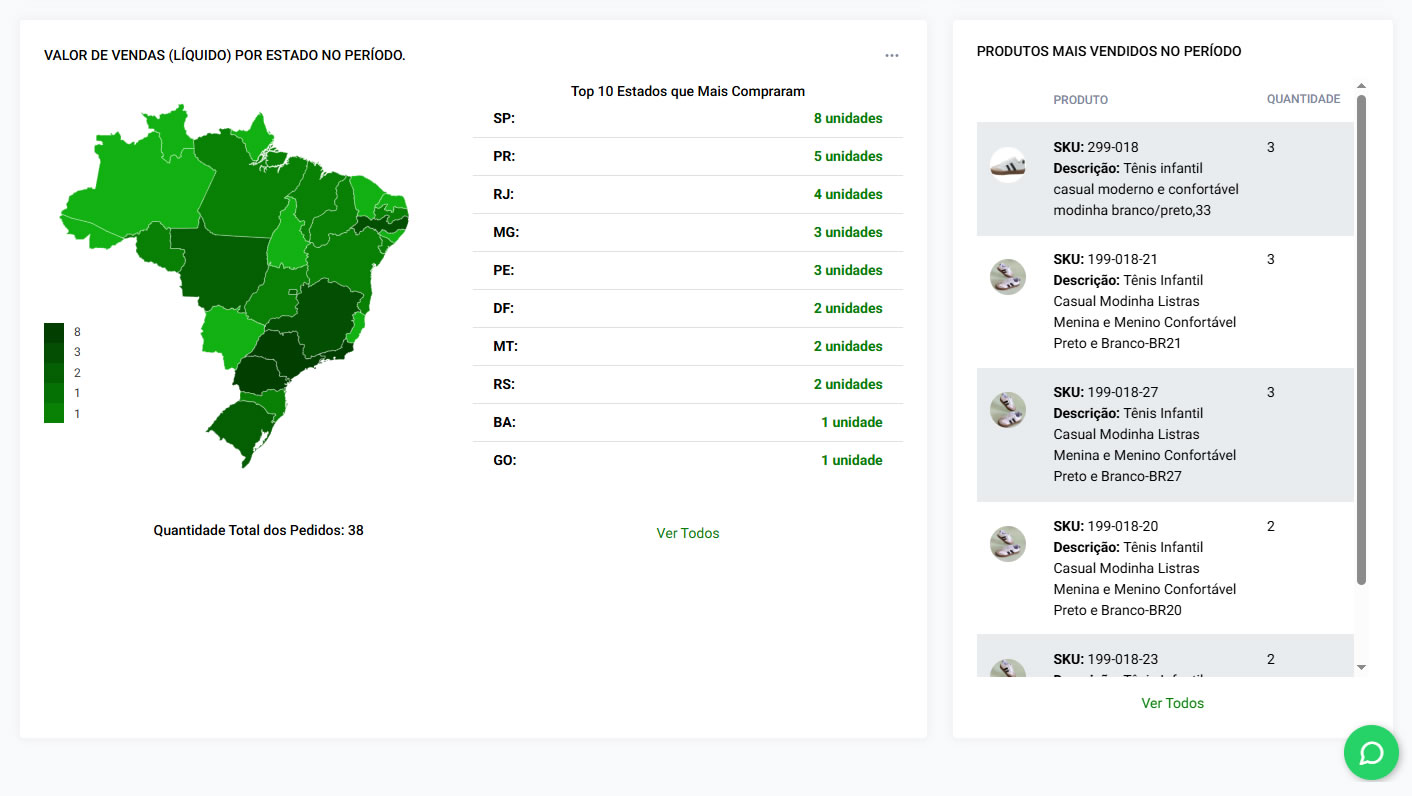Click '1 unidade' next to GO
This screenshot has width=1412, height=796.
[851, 460]
